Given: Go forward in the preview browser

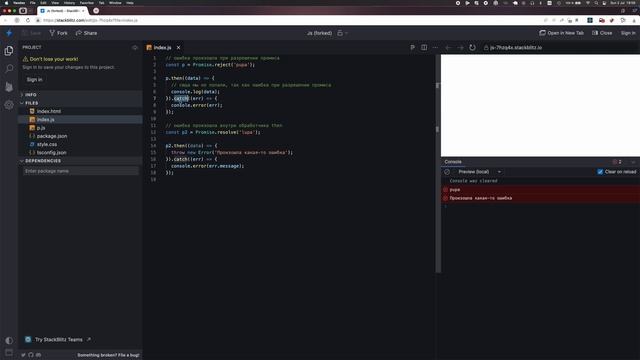Looking at the screenshot, I should [x=460, y=48].
